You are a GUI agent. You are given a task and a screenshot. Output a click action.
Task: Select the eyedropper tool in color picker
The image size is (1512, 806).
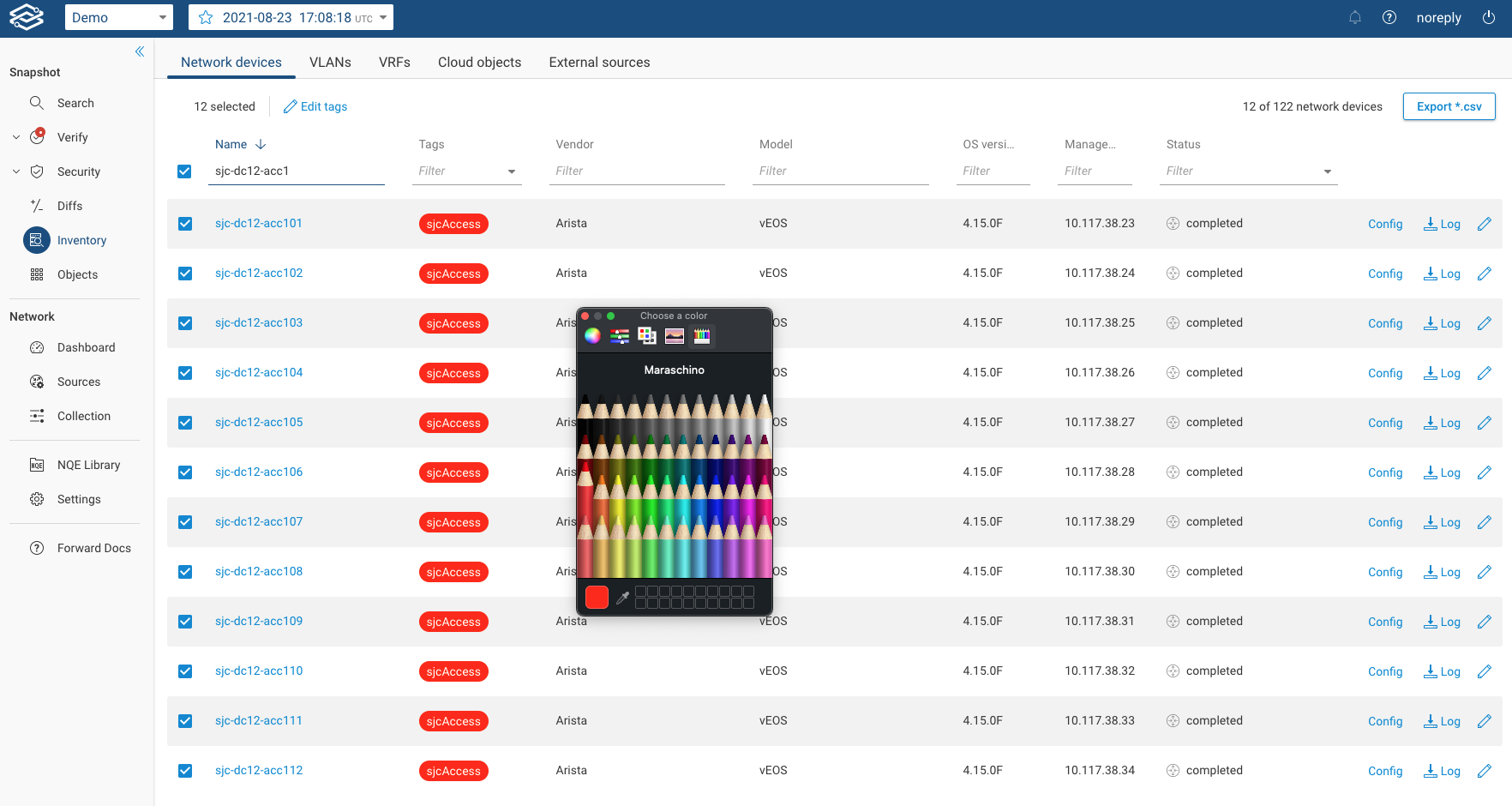click(623, 598)
